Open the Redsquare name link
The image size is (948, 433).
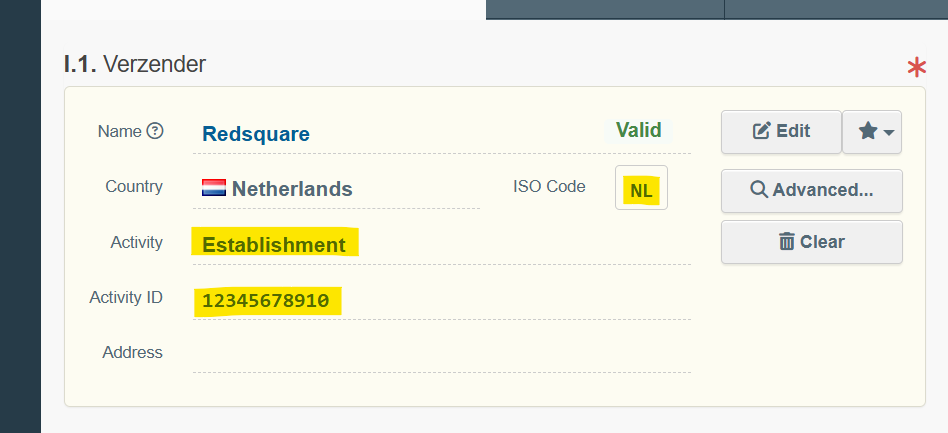(x=256, y=134)
